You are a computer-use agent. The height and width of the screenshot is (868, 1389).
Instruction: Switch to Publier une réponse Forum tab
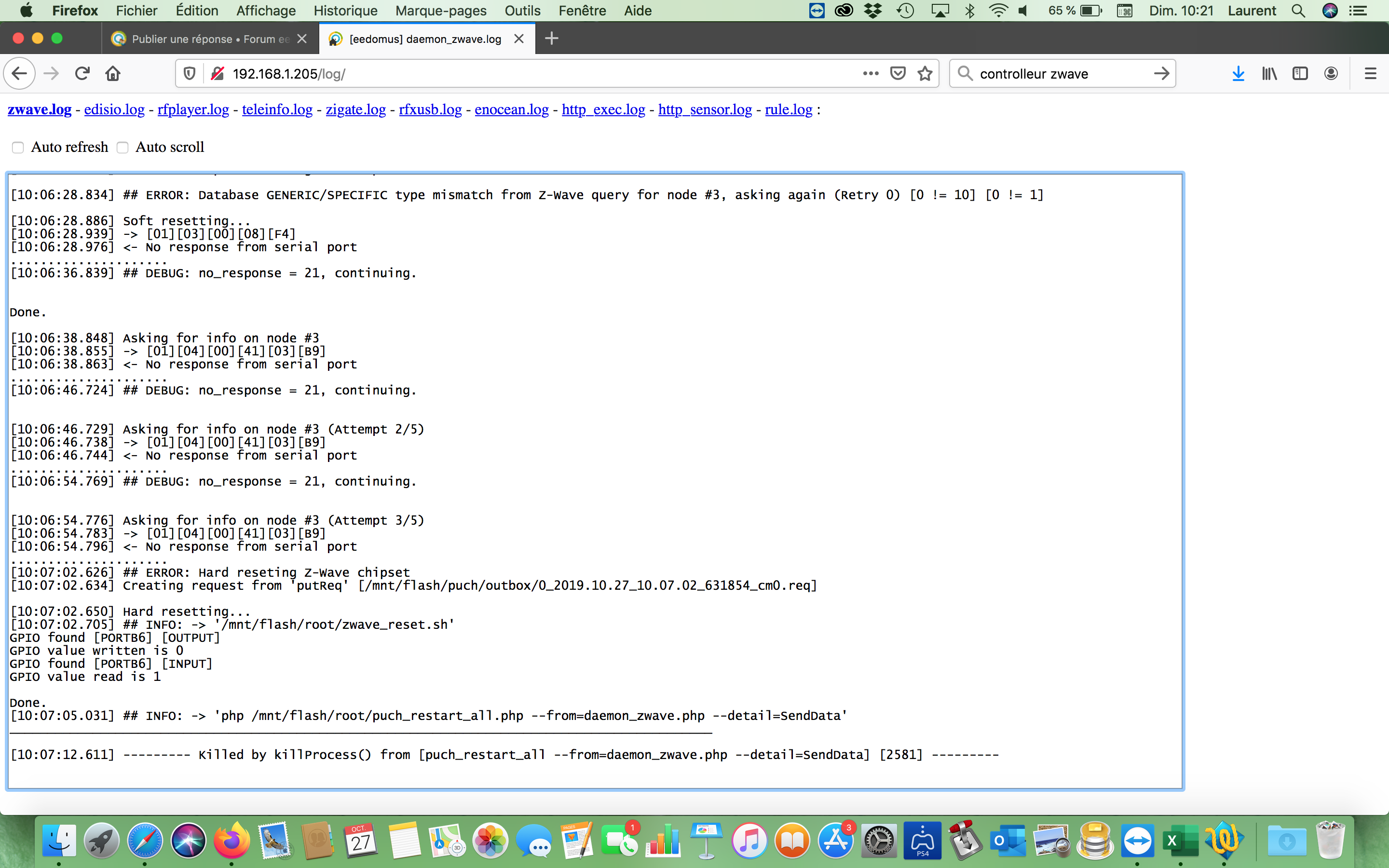coord(210,39)
